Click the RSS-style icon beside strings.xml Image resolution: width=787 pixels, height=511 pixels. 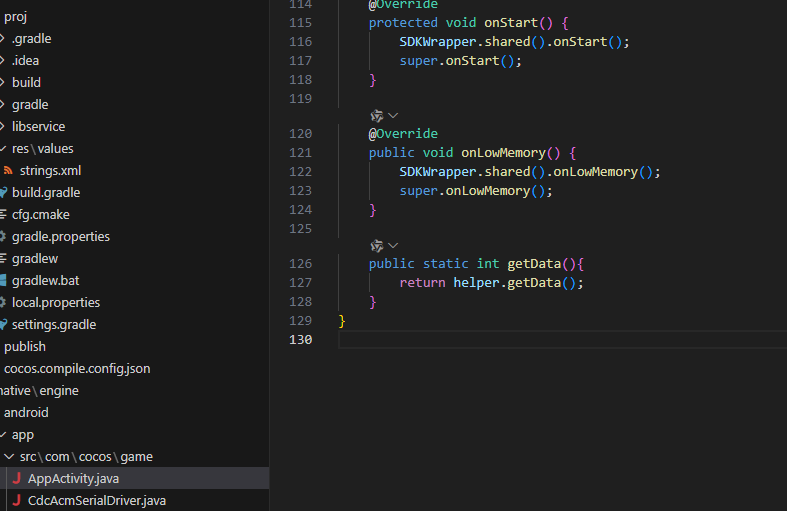point(8,171)
